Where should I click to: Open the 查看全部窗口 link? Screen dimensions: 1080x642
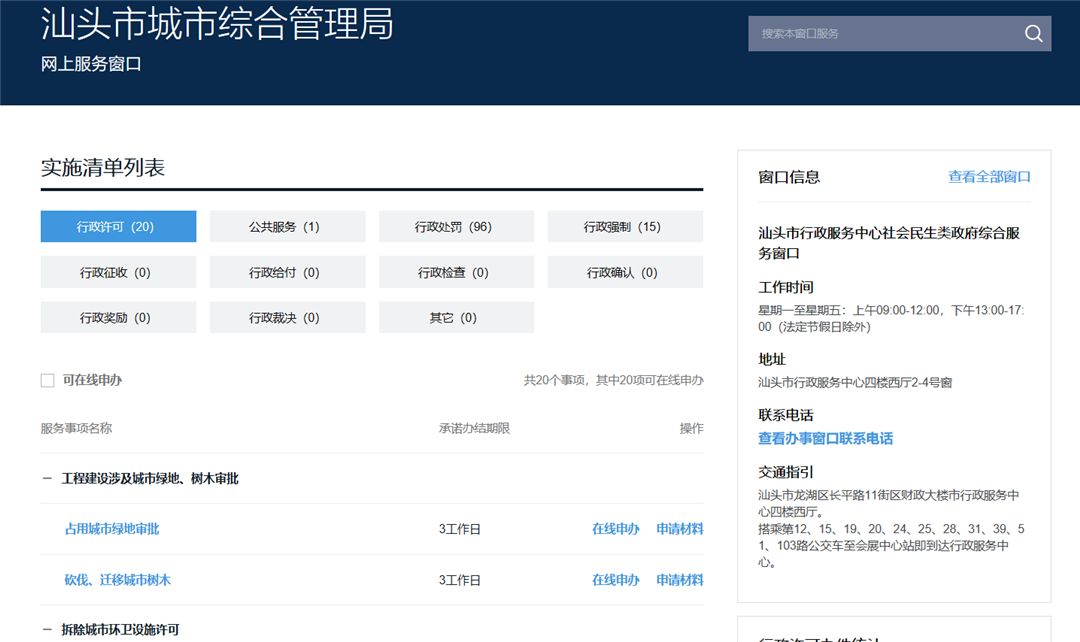coord(989,177)
